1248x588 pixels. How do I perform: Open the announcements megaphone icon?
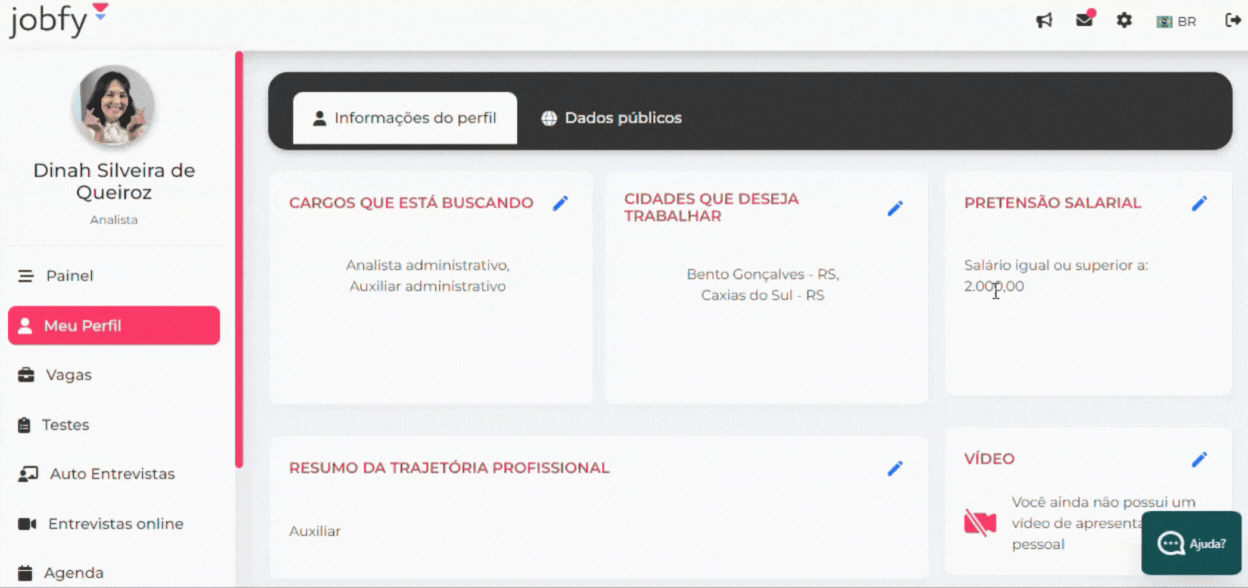(1044, 19)
